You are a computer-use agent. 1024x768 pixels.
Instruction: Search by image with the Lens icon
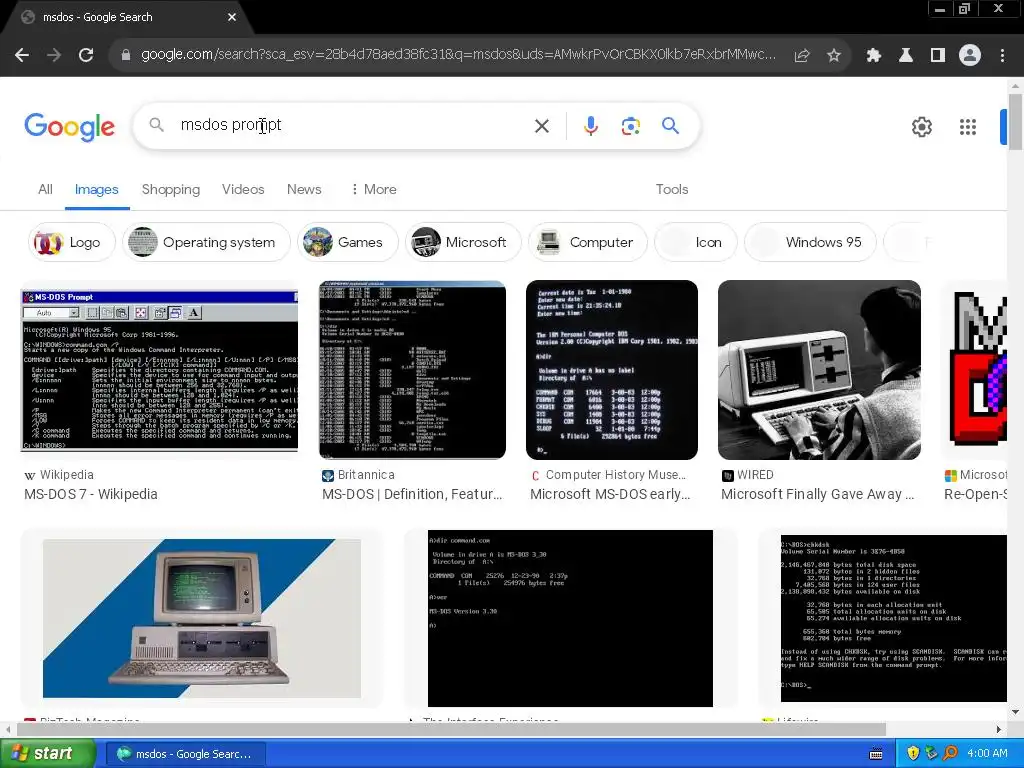tap(631, 126)
